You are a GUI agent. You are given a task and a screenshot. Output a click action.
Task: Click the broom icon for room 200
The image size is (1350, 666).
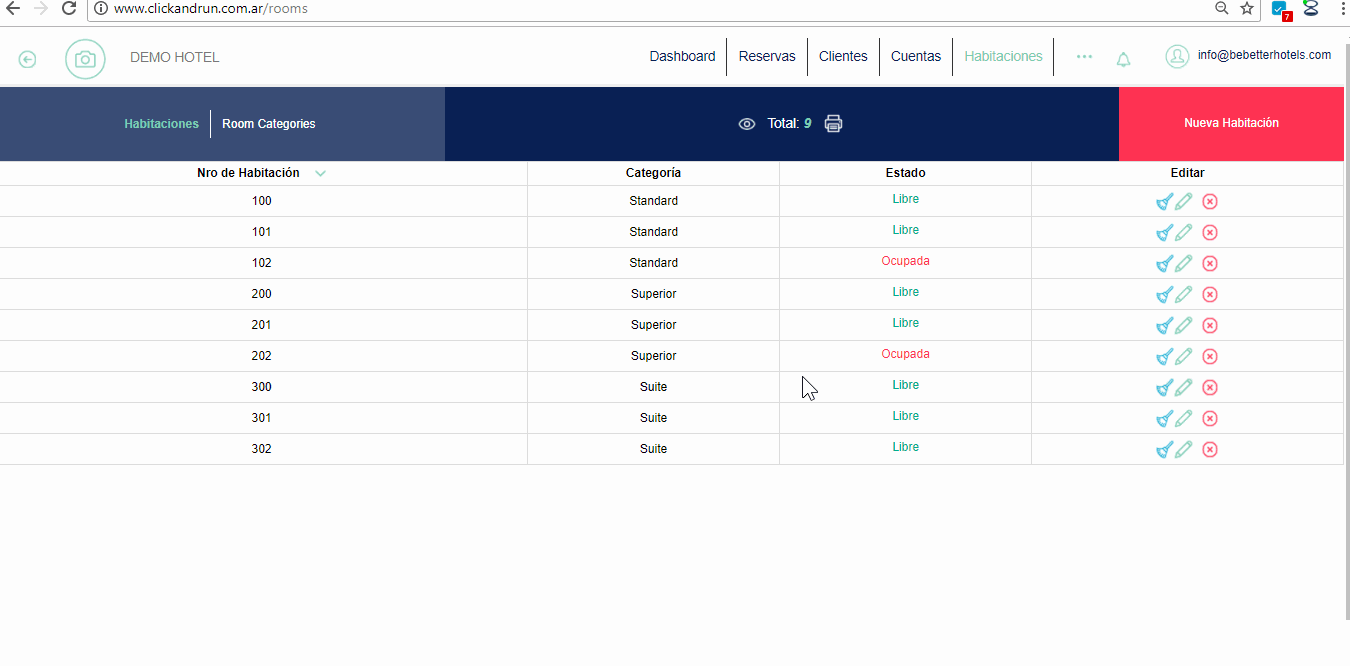(1164, 295)
